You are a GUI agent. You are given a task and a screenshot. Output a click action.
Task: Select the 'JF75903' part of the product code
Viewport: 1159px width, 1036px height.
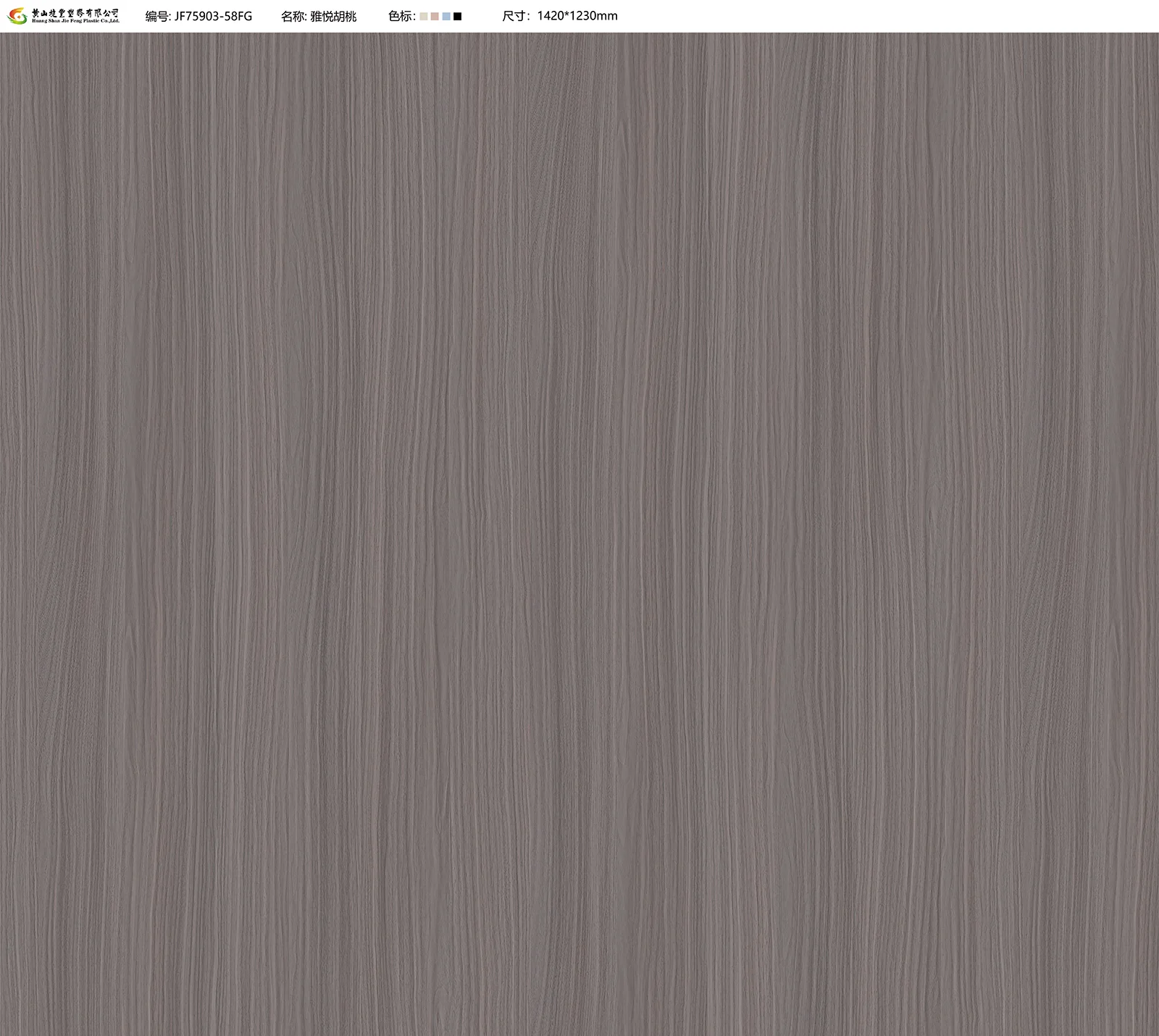(198, 16)
